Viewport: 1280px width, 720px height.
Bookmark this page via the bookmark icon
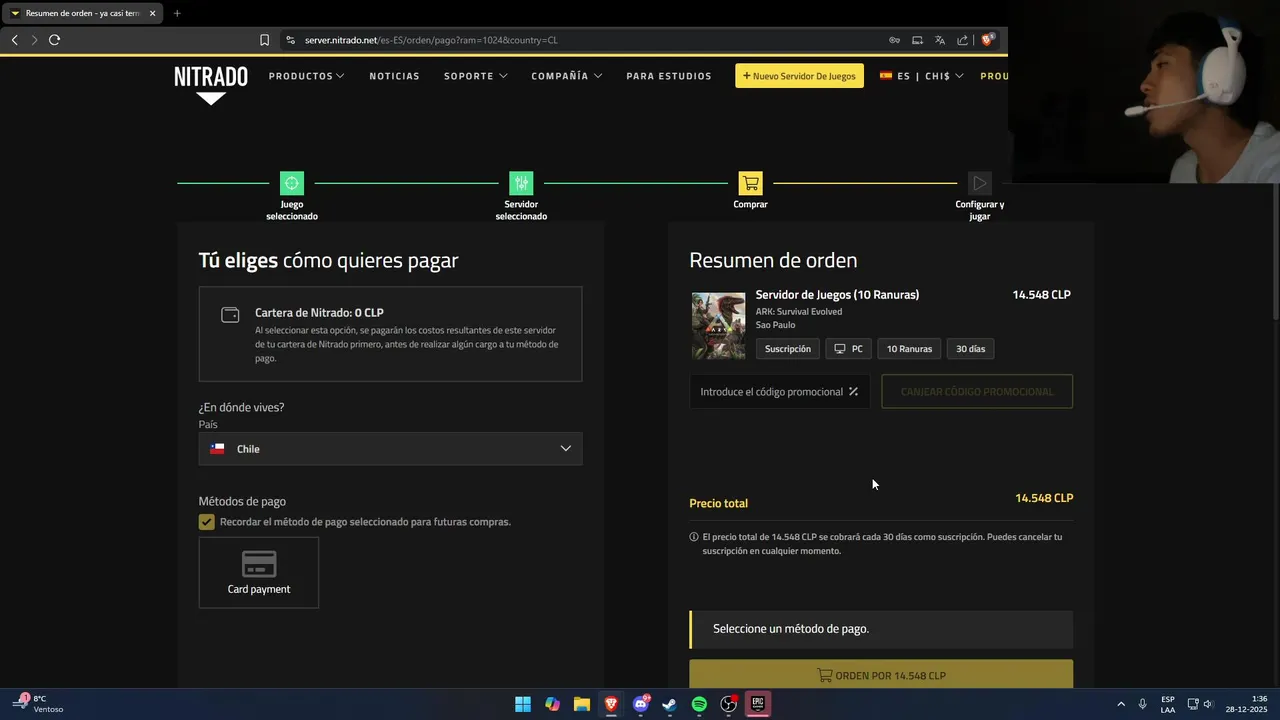point(264,40)
